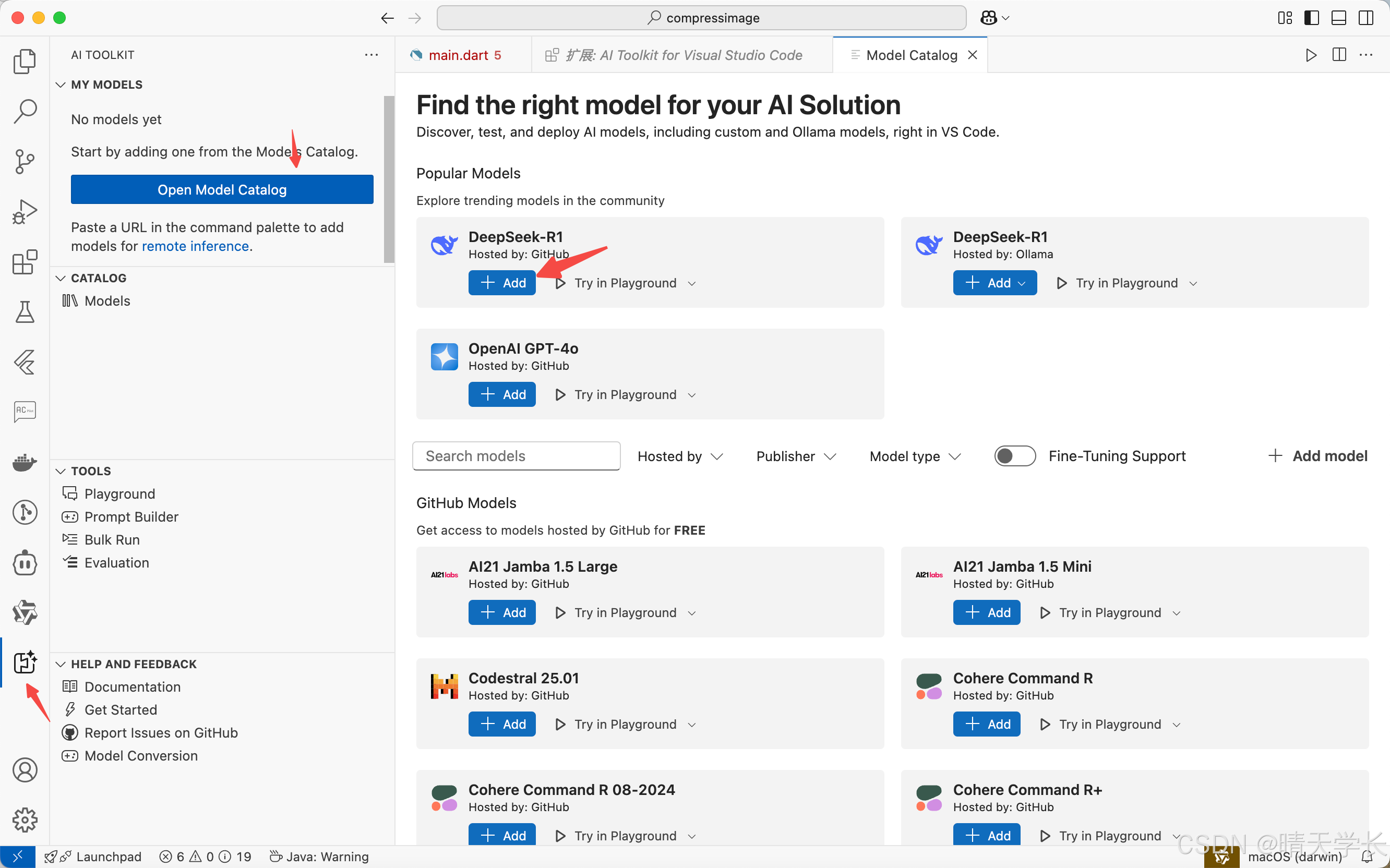Image resolution: width=1390 pixels, height=868 pixels.
Task: Collapse the HELP AND FEEDBACK section
Action: point(61,664)
